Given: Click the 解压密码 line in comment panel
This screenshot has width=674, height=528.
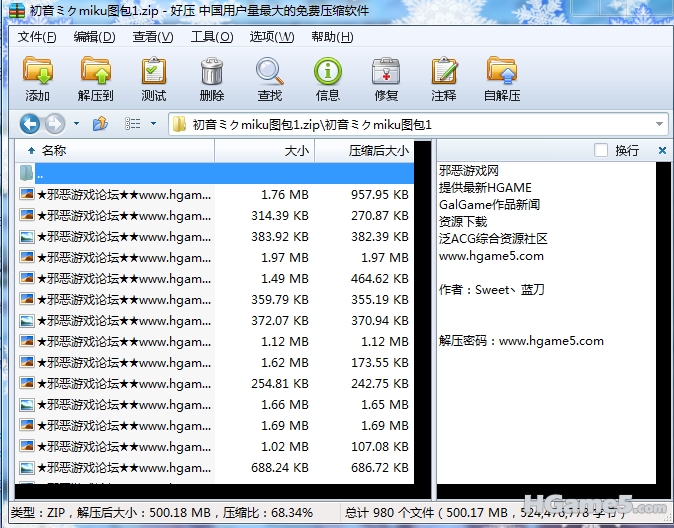Looking at the screenshot, I should [521, 341].
